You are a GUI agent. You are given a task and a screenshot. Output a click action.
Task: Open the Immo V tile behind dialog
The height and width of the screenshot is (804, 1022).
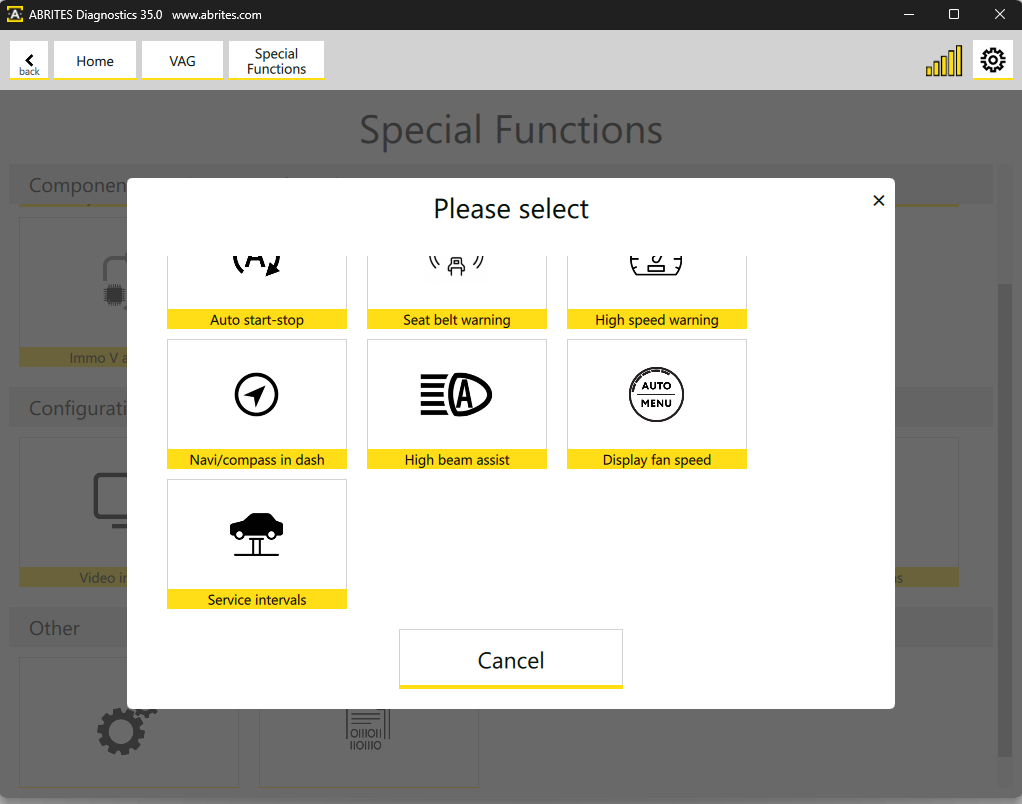pyautogui.click(x=73, y=292)
